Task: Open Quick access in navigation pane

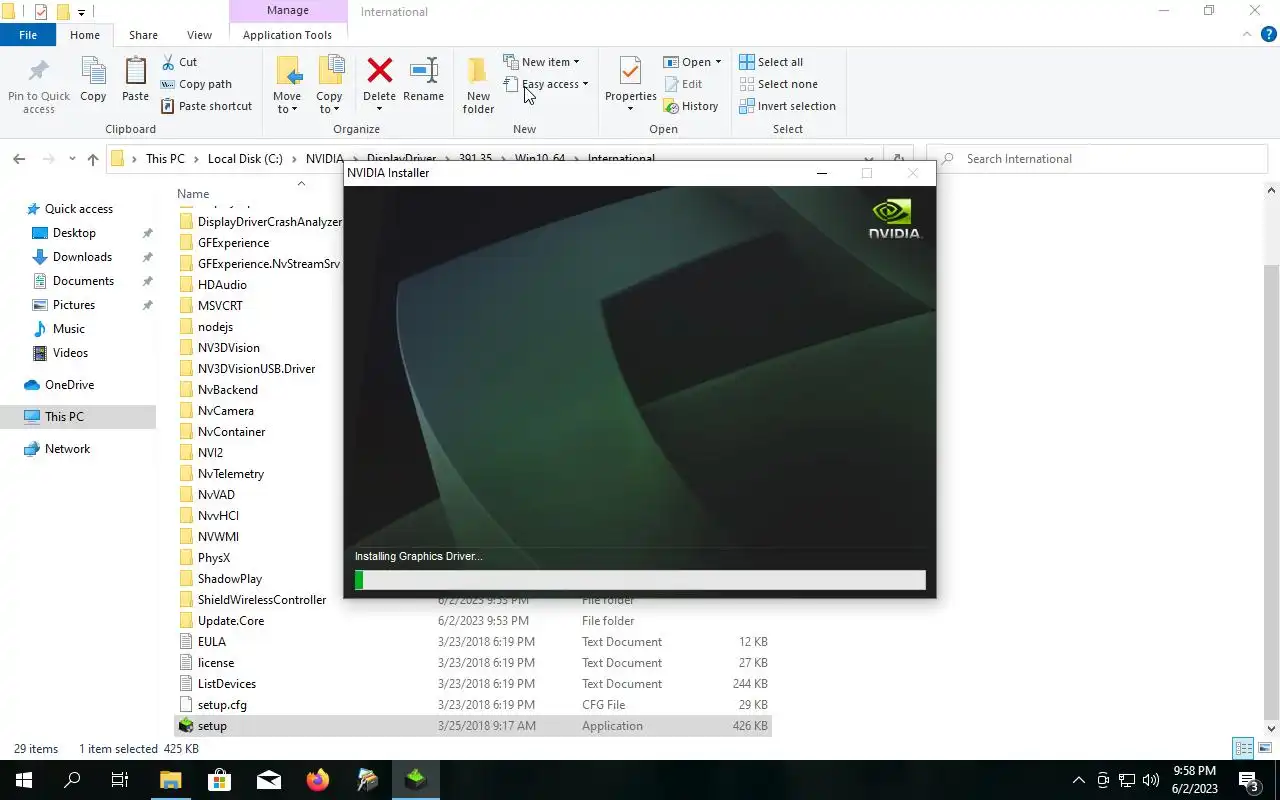Action: pos(79,209)
